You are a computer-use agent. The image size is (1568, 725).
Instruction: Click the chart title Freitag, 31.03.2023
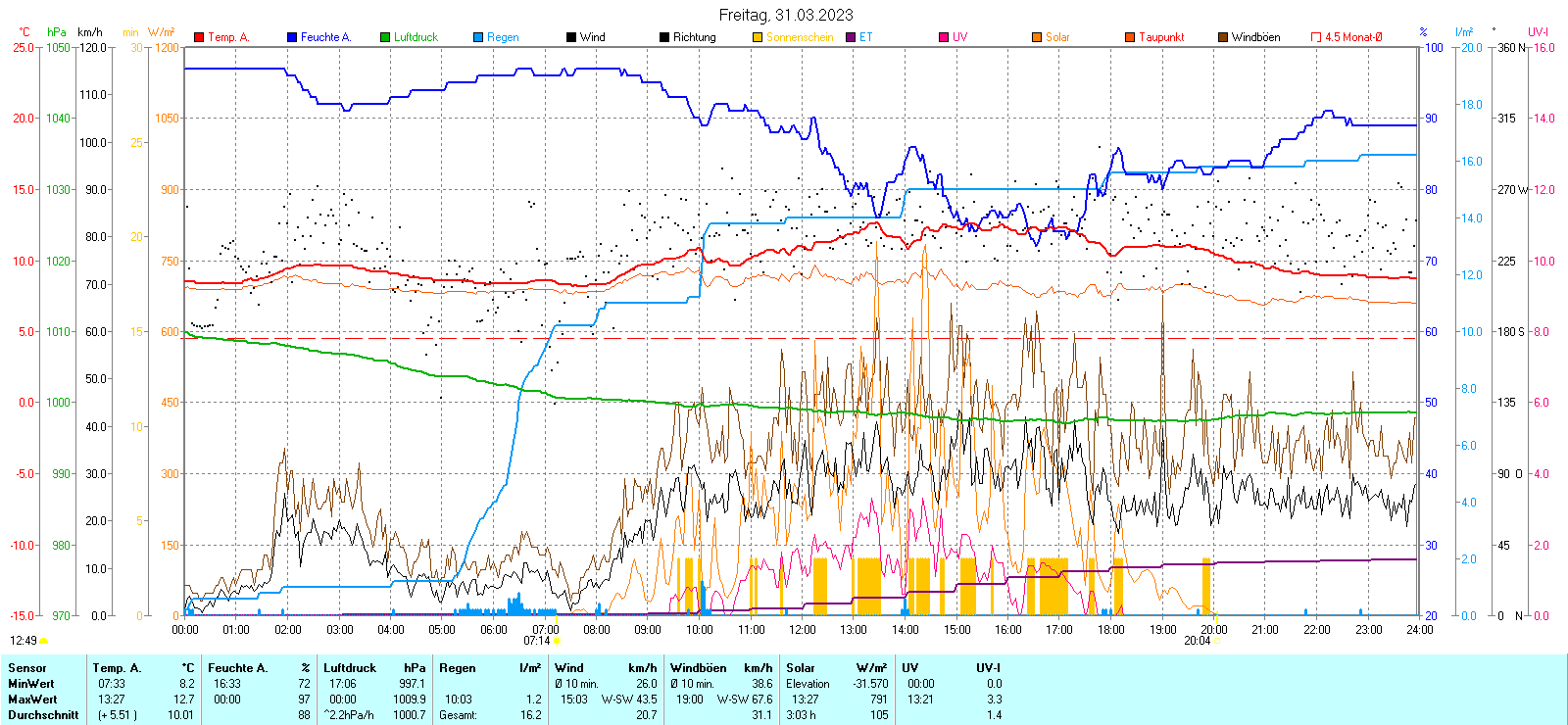(785, 15)
